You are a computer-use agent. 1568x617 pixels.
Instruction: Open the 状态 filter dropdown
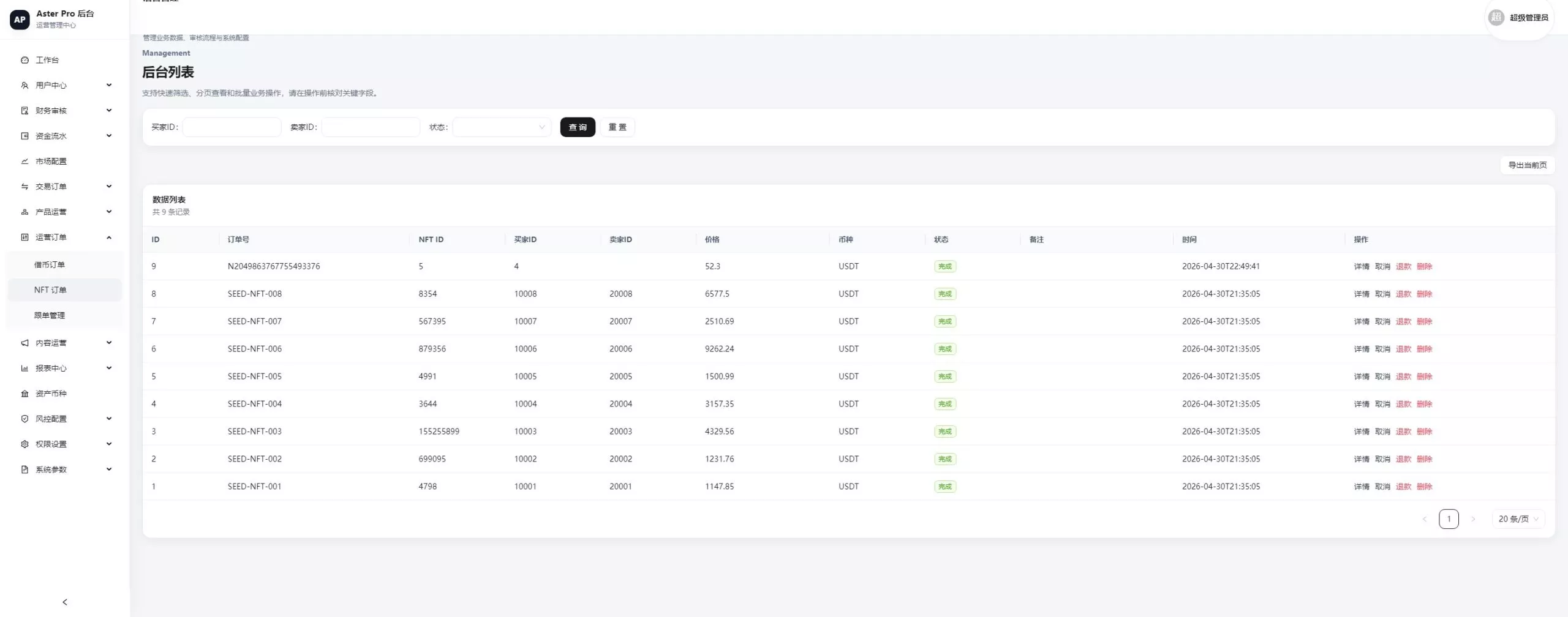tap(502, 127)
